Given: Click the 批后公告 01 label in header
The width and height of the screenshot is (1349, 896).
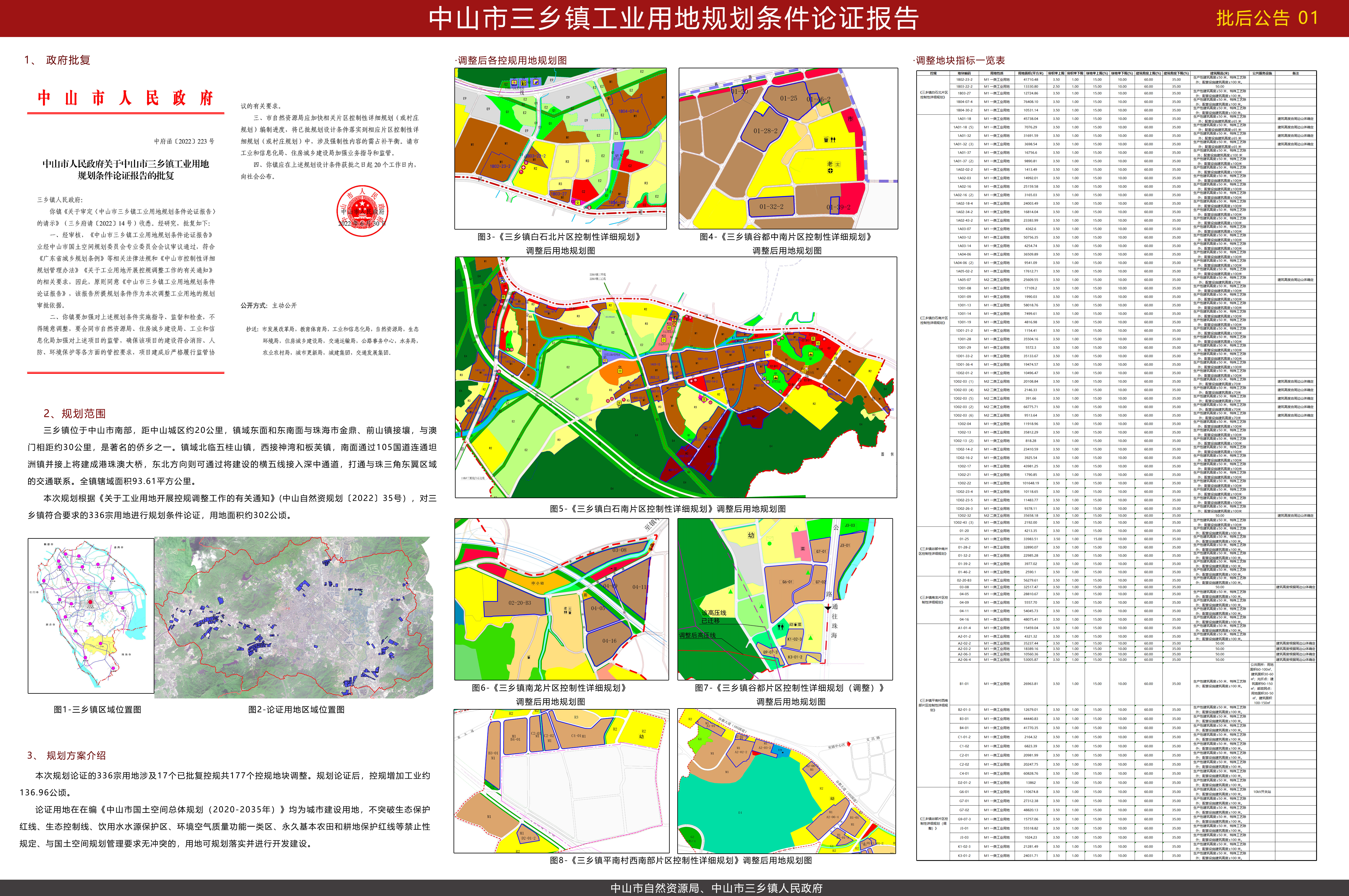Looking at the screenshot, I should tap(1267, 18).
